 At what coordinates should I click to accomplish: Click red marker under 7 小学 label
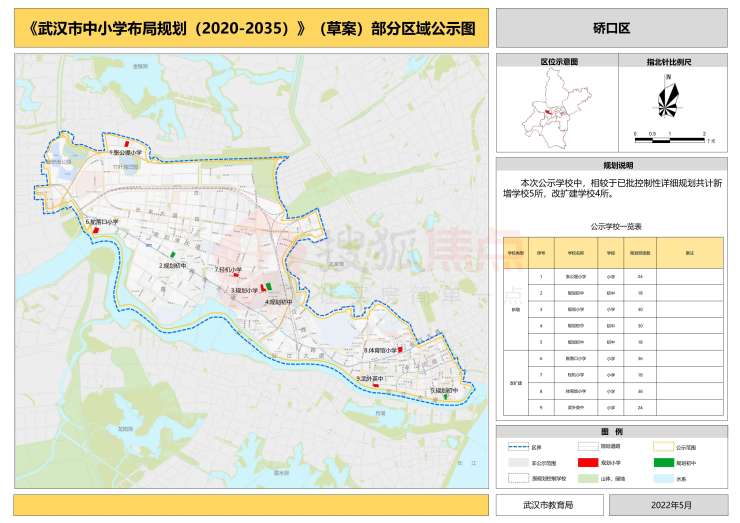click(236, 275)
